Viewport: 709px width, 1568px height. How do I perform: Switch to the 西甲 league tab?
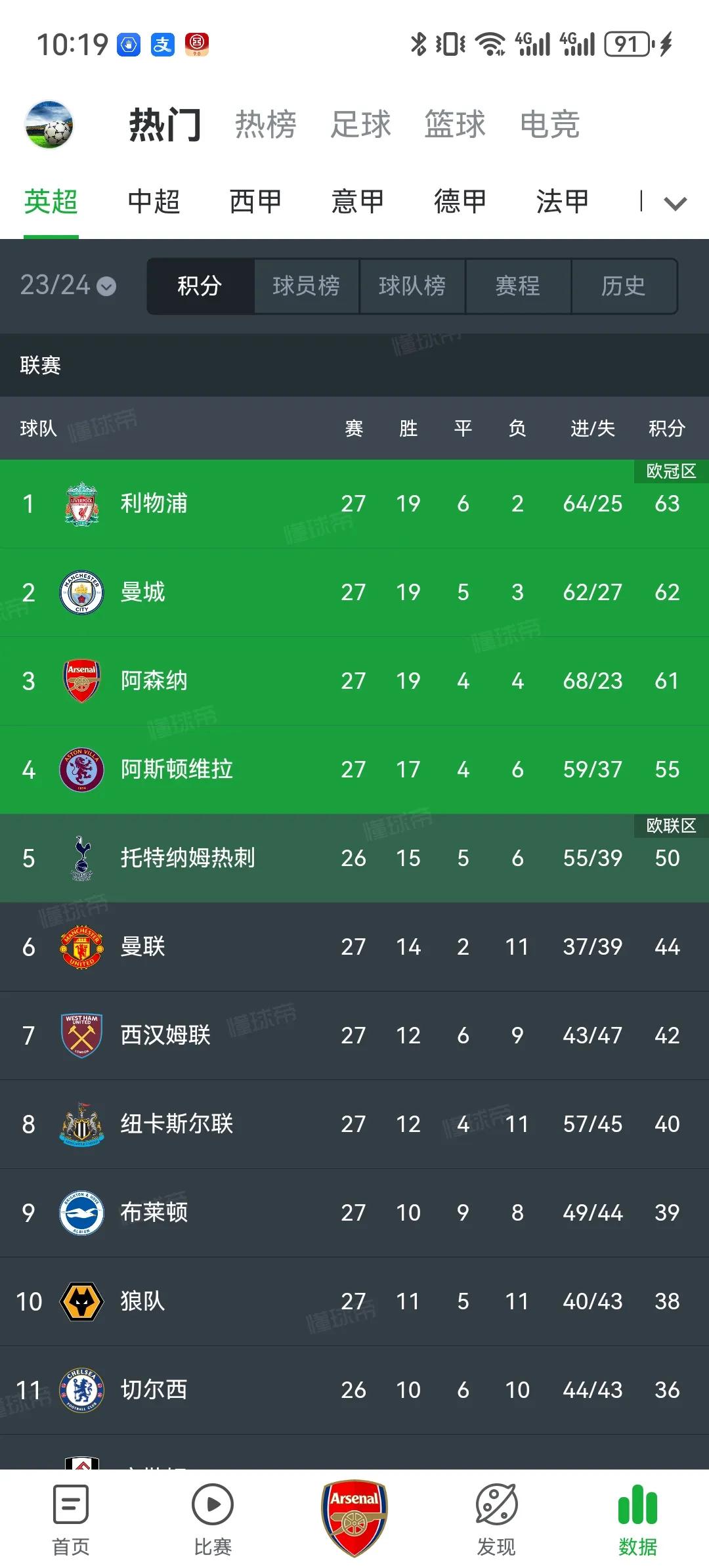(255, 202)
